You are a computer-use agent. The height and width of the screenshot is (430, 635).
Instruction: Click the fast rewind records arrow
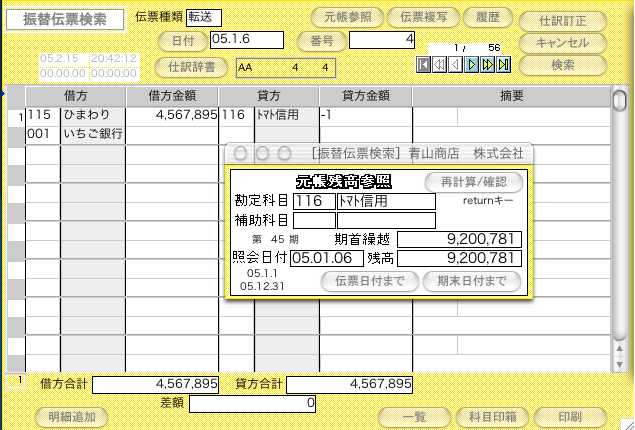coord(440,65)
